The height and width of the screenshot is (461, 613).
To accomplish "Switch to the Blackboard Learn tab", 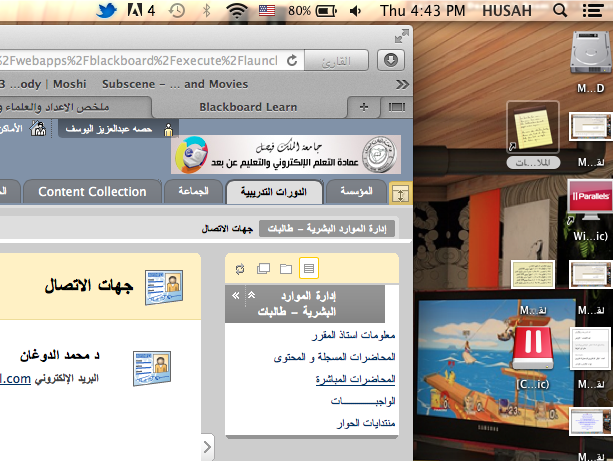I will pos(248,107).
